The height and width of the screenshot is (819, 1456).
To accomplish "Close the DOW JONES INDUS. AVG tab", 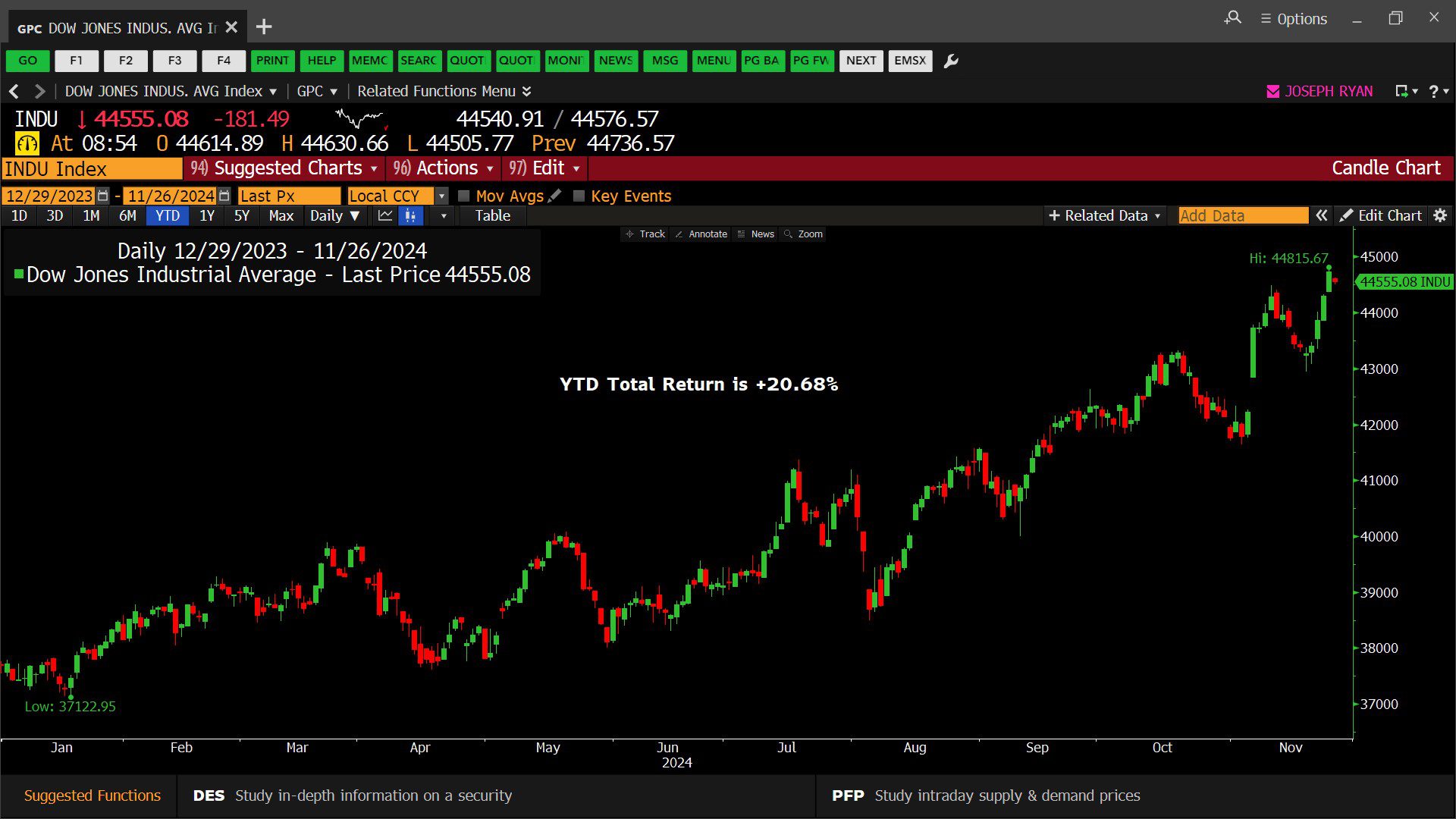I will (232, 27).
